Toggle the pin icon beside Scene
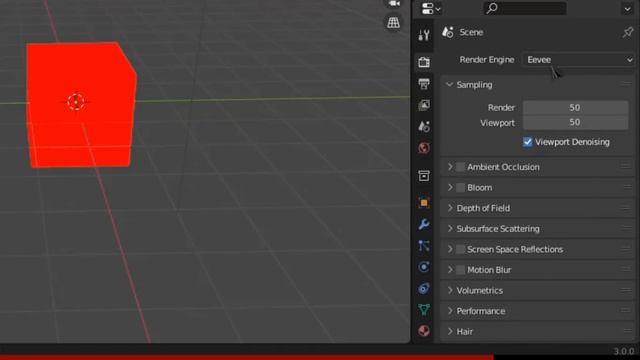The image size is (640, 360). click(628, 32)
